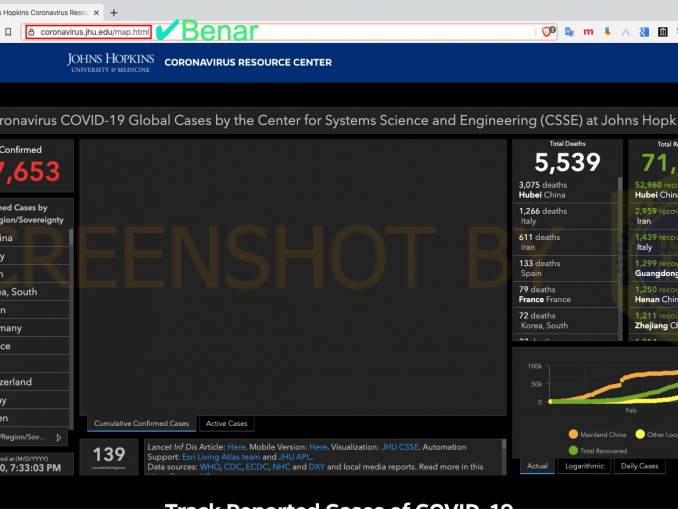The width and height of the screenshot is (678, 509).
Task: Click the gray A-shaped extension icon
Action: (x=625, y=32)
